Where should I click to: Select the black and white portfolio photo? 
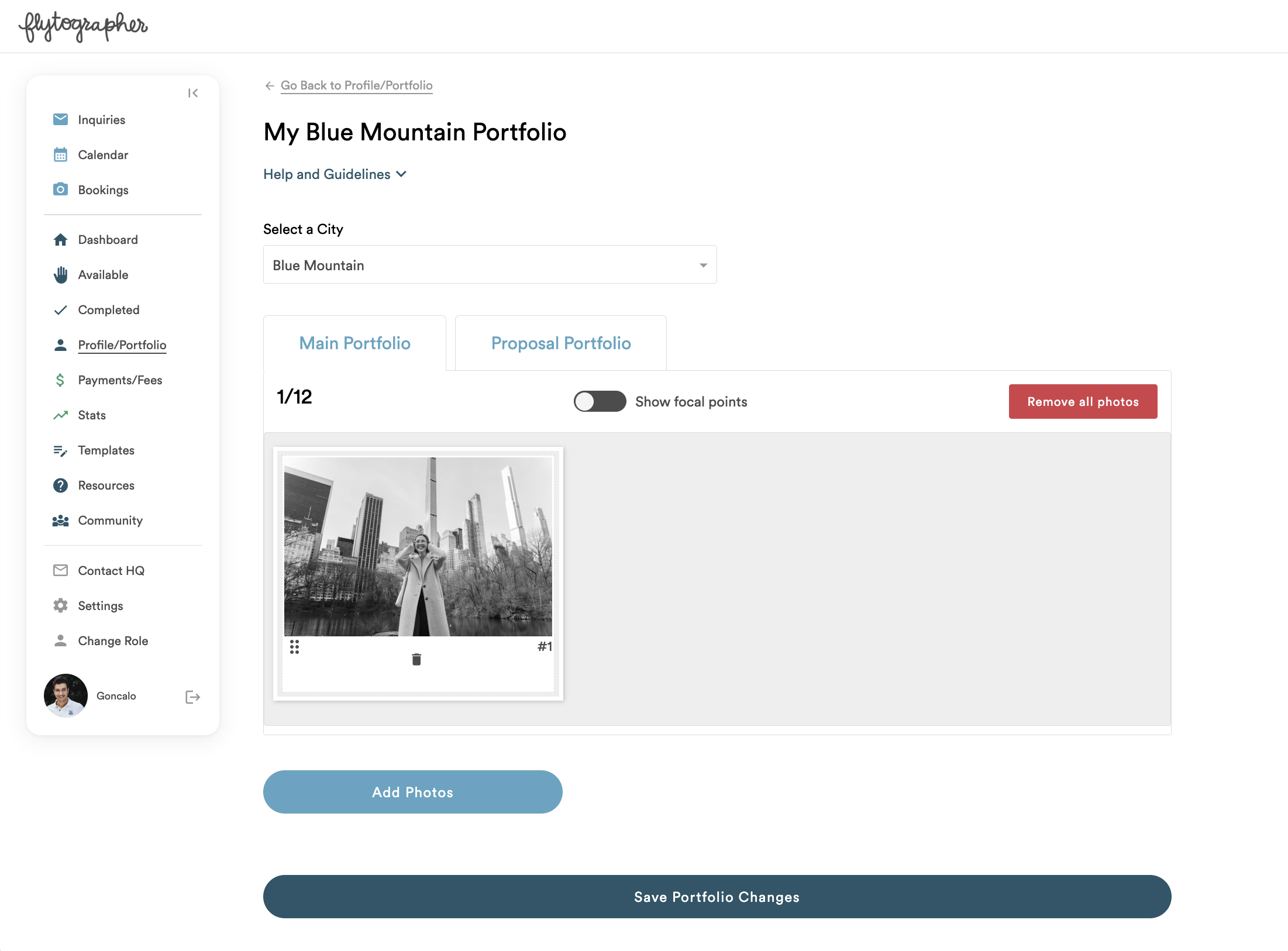tap(418, 546)
